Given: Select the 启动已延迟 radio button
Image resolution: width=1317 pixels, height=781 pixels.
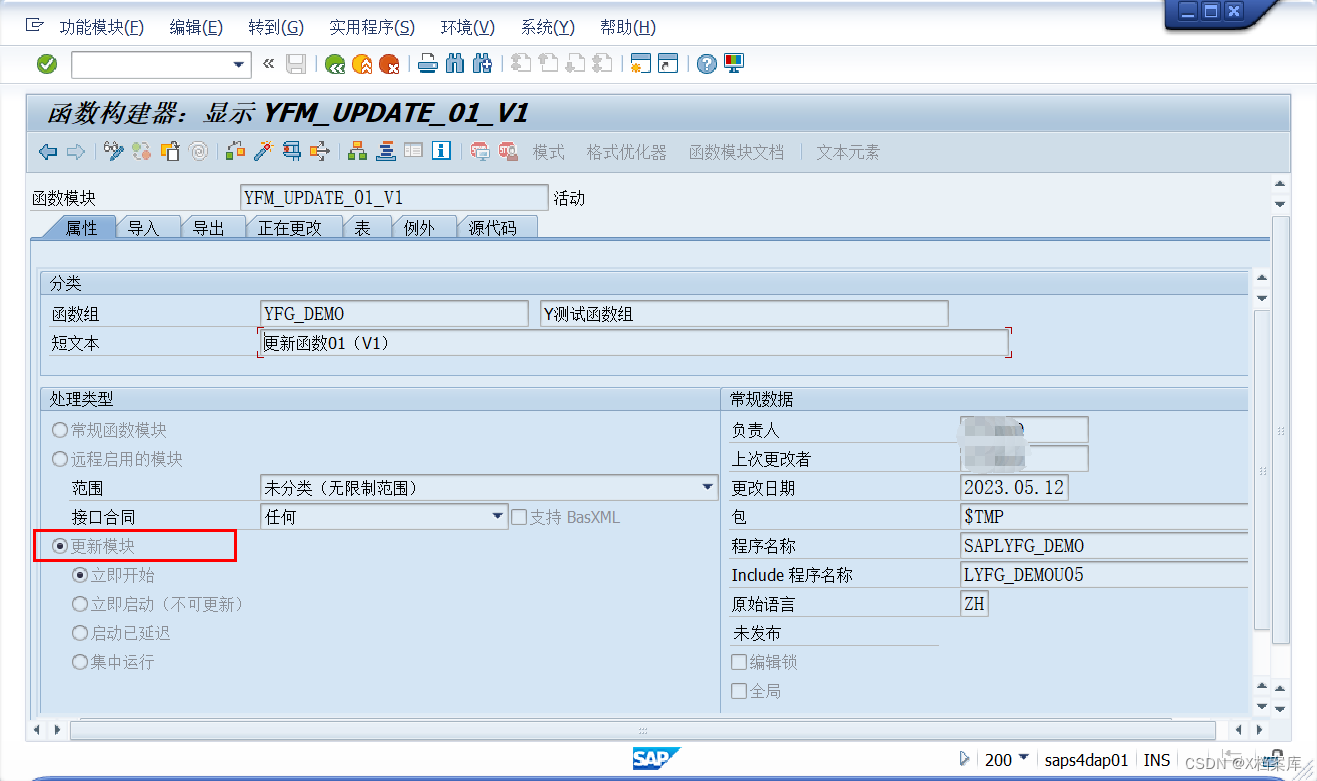Looking at the screenshot, I should 80,633.
